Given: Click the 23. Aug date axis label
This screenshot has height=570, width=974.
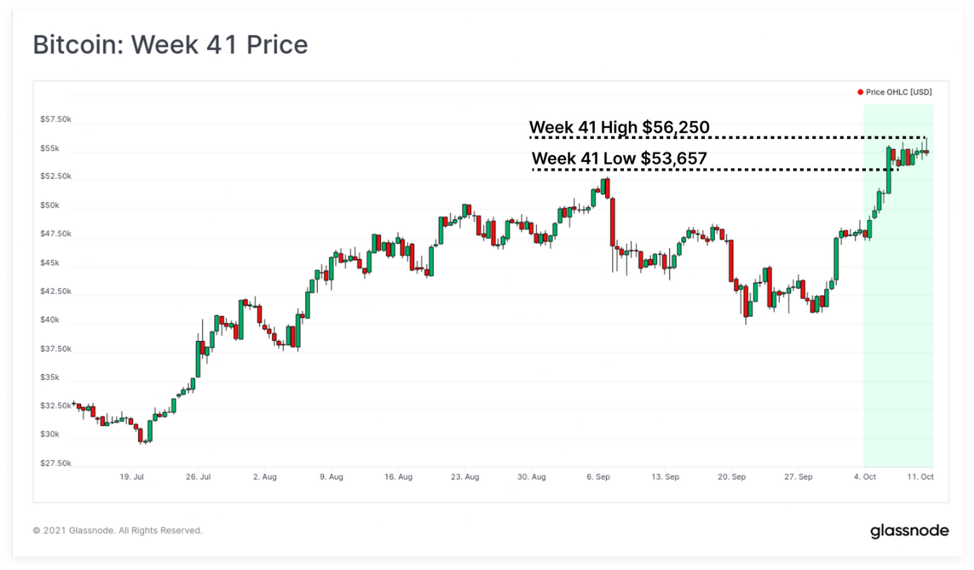Looking at the screenshot, I should tap(465, 477).
